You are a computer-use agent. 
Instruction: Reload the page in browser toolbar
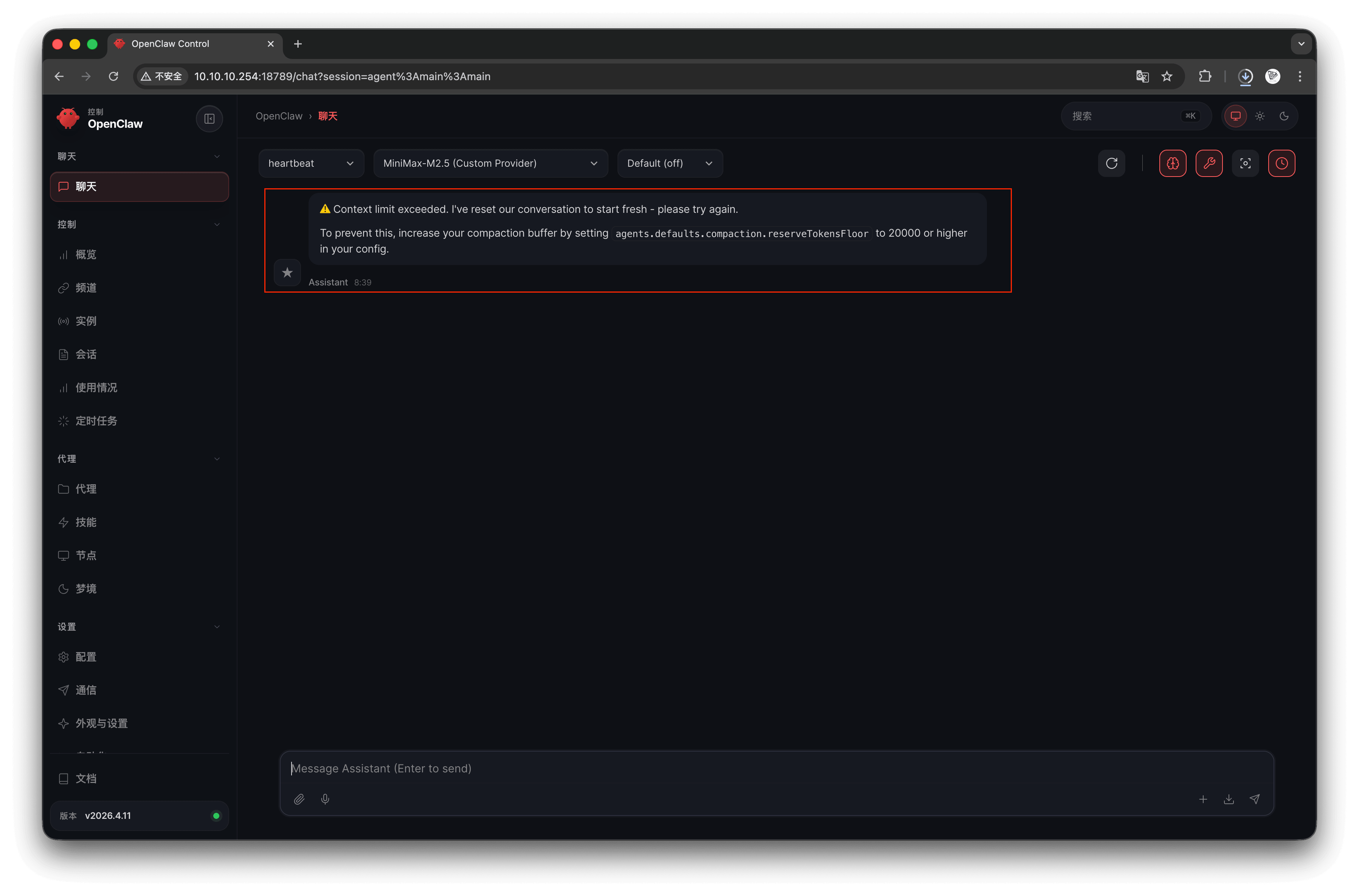[x=113, y=77]
